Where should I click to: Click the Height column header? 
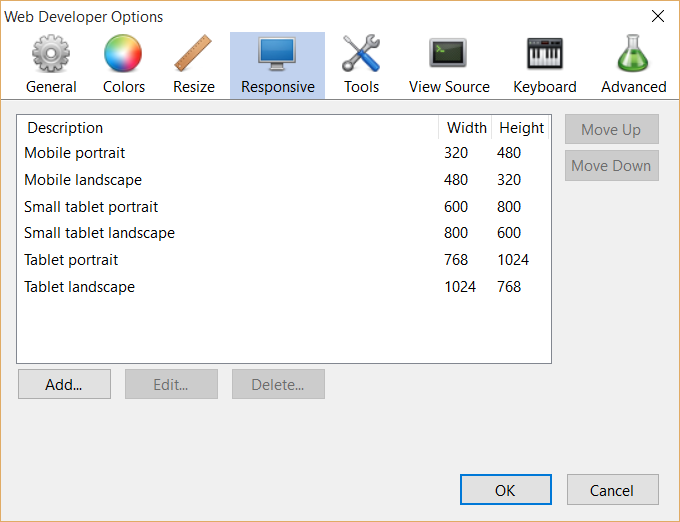520,128
